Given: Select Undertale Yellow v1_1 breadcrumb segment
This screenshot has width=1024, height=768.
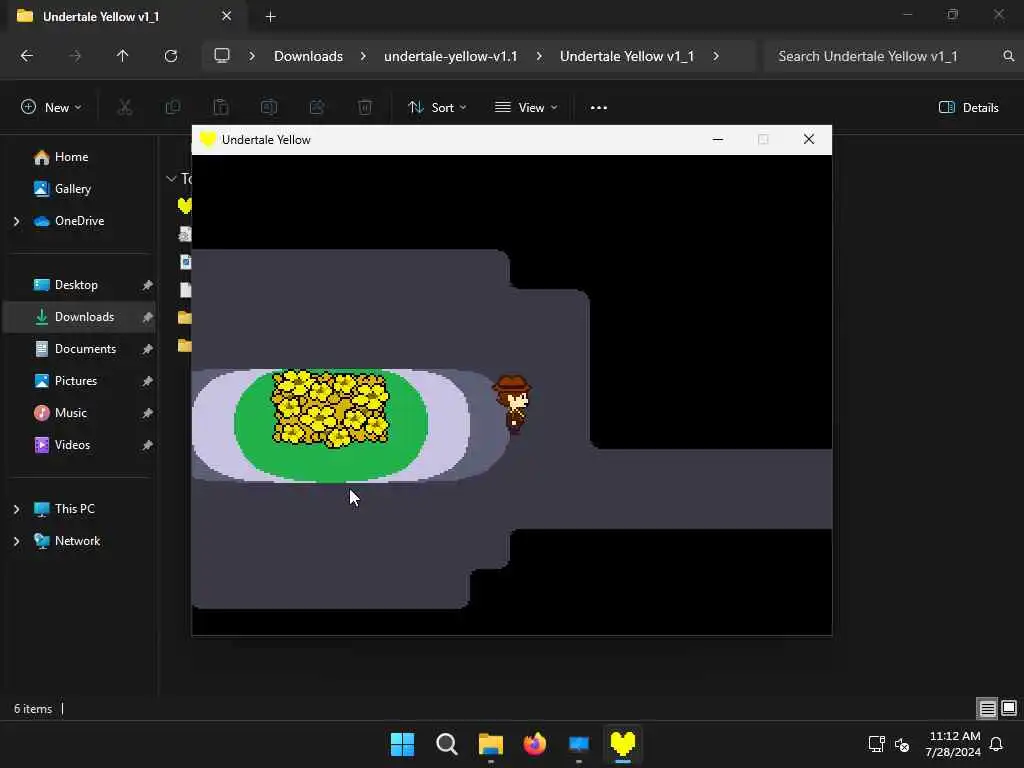Looking at the screenshot, I should [627, 56].
